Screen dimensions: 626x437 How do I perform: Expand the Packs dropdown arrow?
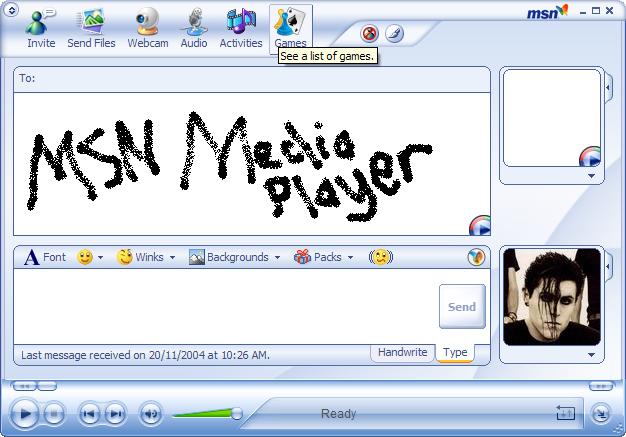click(350, 258)
